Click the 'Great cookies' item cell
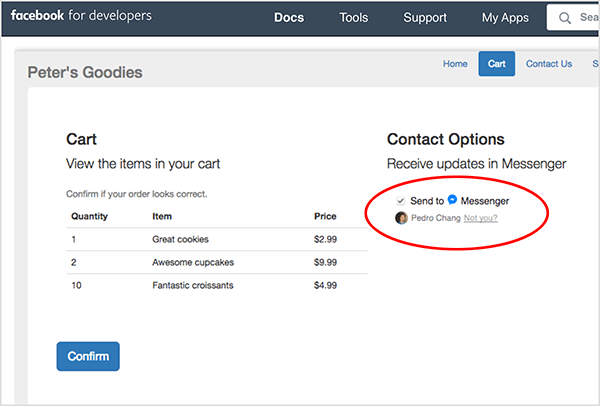Screen dimensions: 600x406 coord(180,239)
